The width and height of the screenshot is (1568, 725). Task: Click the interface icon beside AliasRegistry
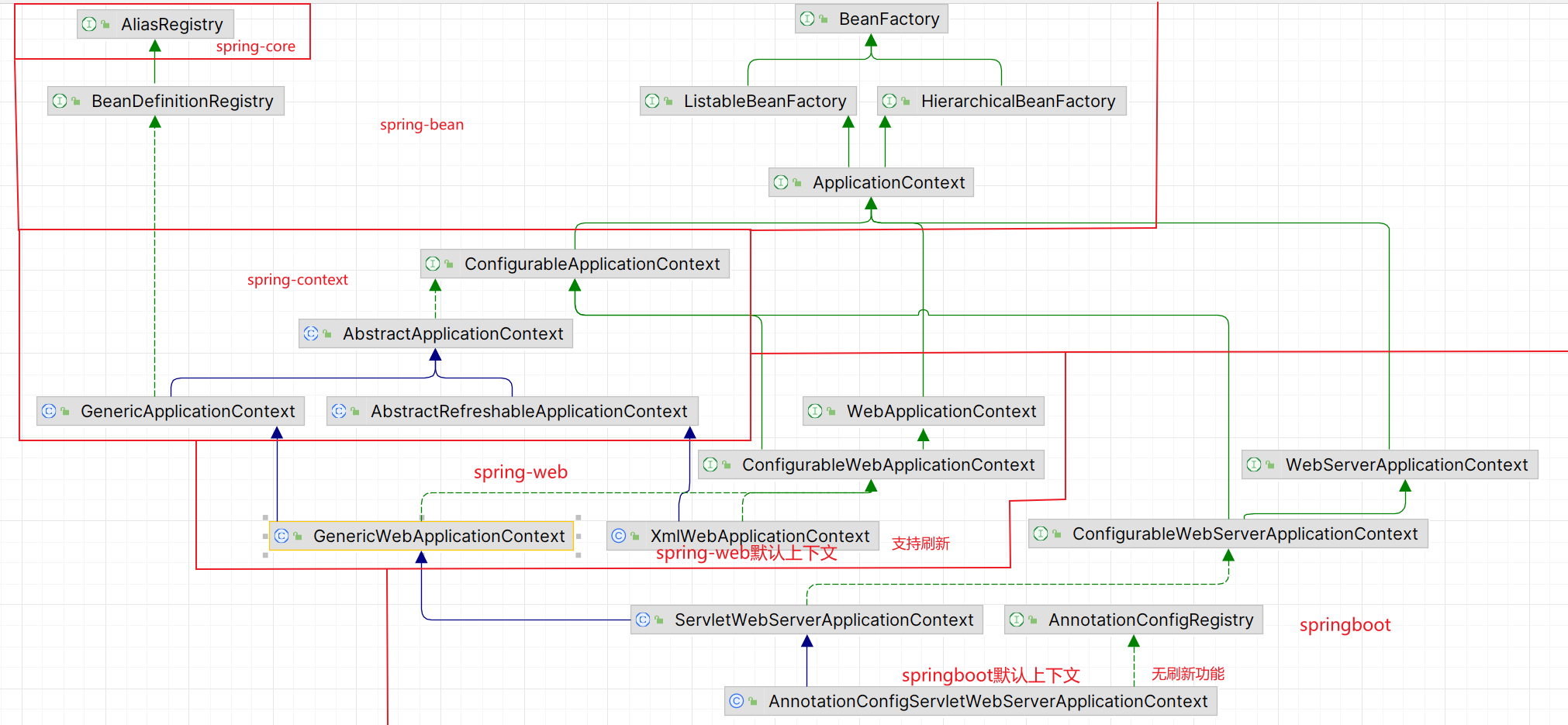point(89,24)
